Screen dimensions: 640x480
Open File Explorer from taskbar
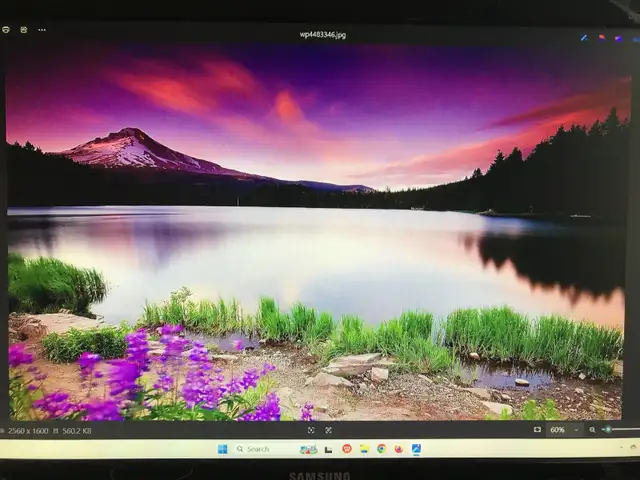[x=364, y=449]
